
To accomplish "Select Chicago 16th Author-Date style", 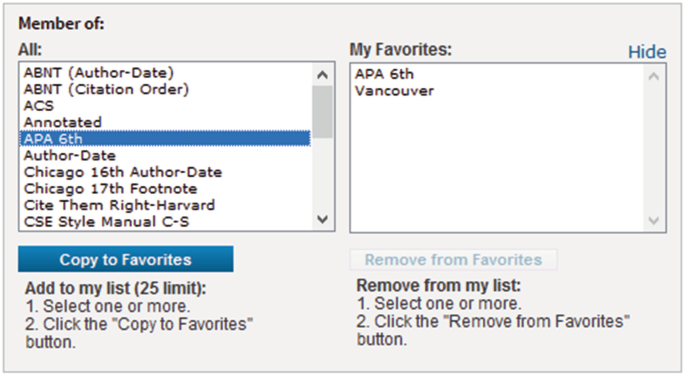I will coord(165,172).
